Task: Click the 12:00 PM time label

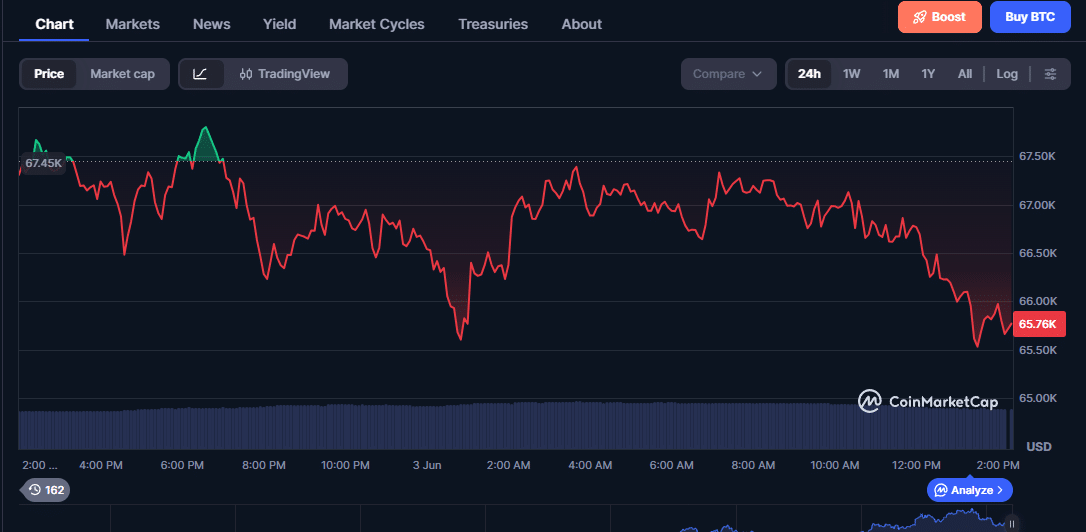Action: pyautogui.click(x=916, y=465)
